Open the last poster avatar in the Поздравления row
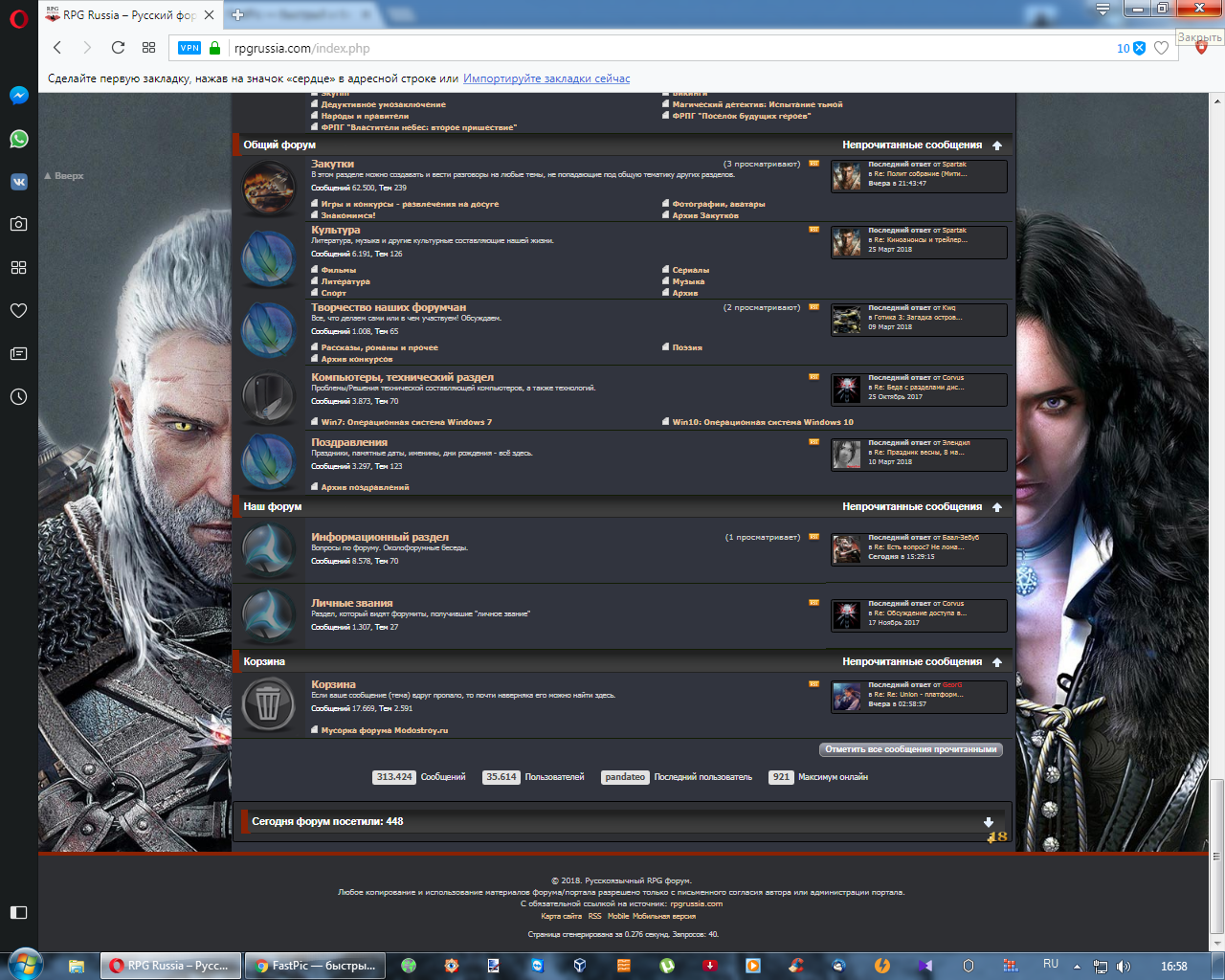Screen dimensions: 1225x980 (x=846, y=455)
